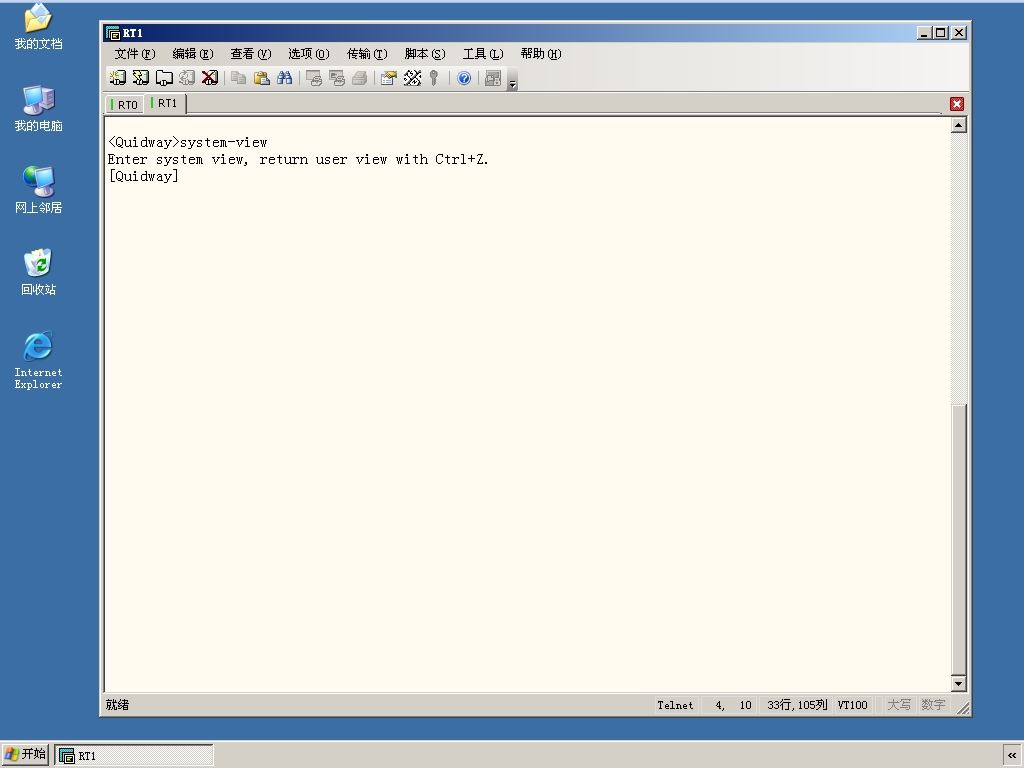Viewport: 1024px width, 768px height.
Task: Click the RT1 title bar application icon
Action: 112,33
